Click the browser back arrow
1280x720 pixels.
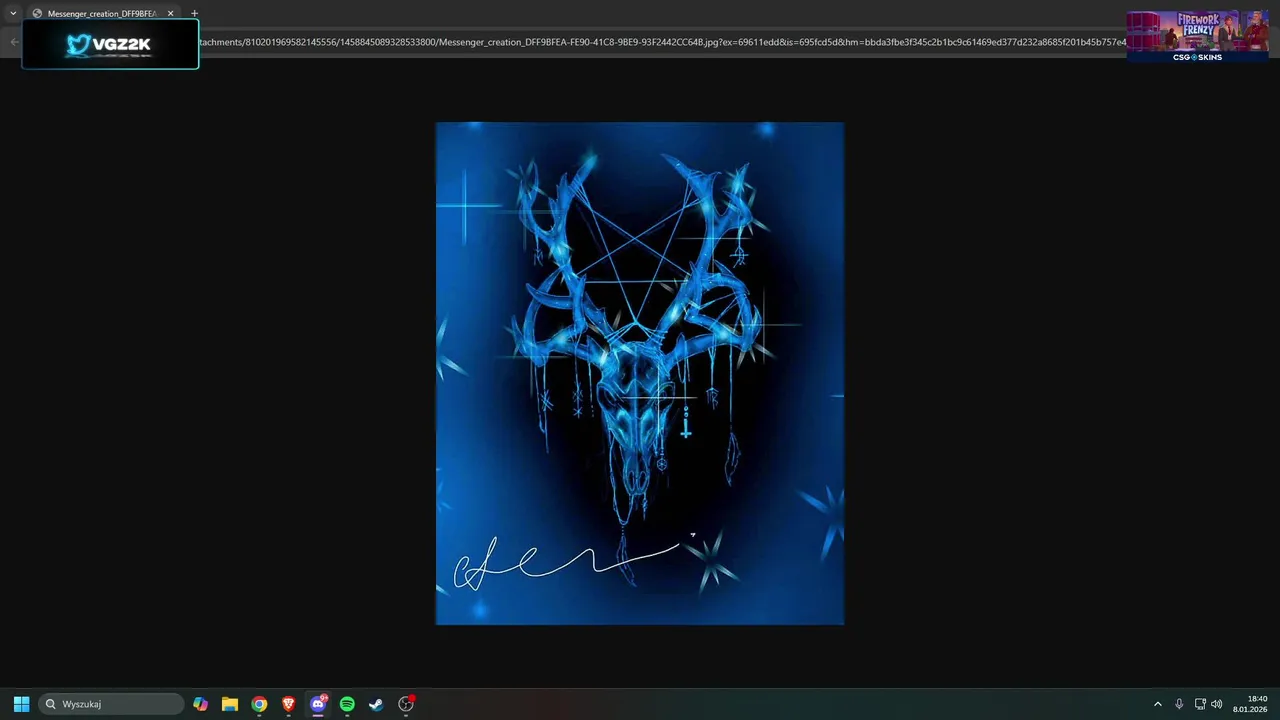(x=13, y=42)
